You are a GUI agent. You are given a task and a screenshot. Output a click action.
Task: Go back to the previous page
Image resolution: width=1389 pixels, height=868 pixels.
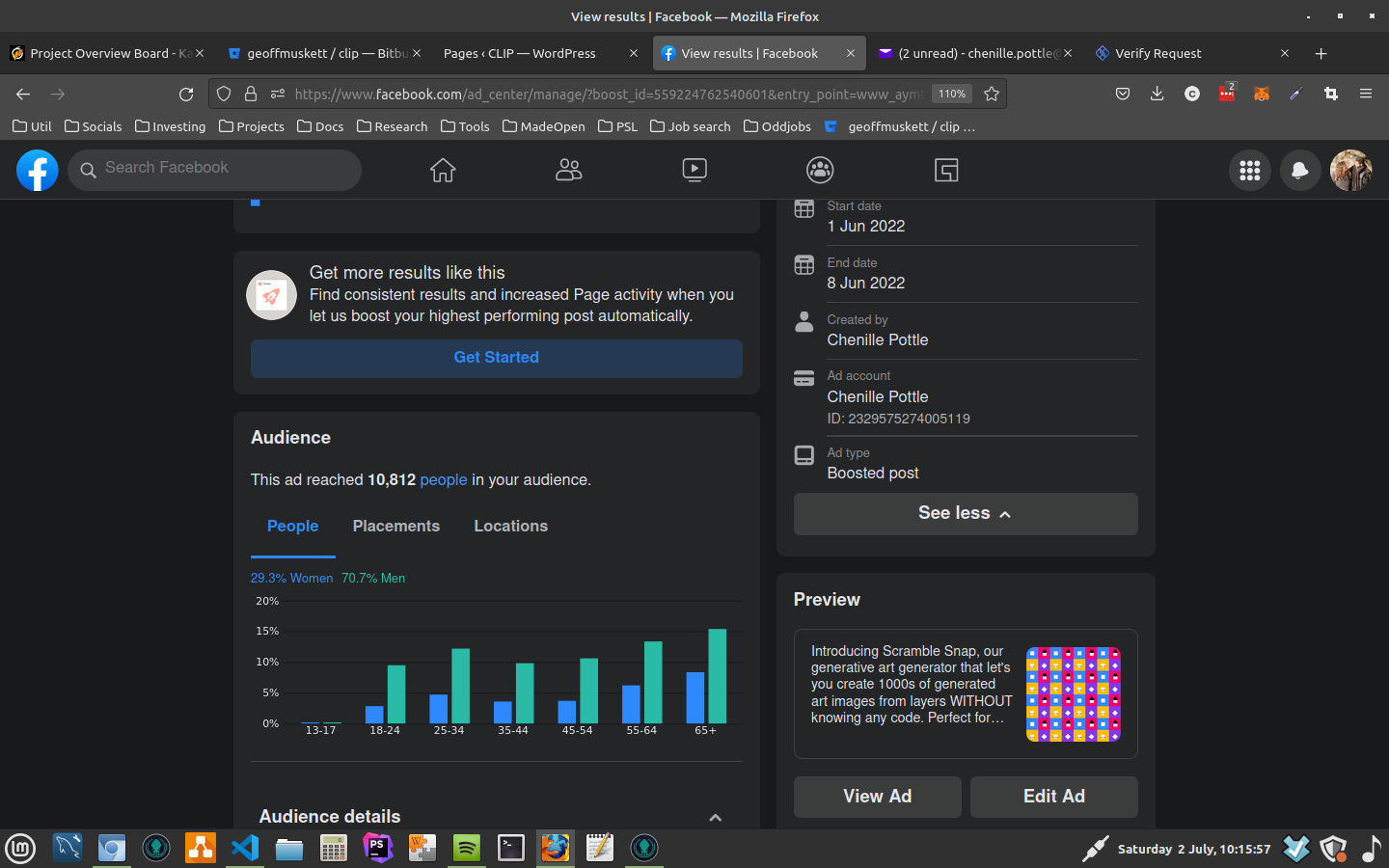pyautogui.click(x=23, y=94)
